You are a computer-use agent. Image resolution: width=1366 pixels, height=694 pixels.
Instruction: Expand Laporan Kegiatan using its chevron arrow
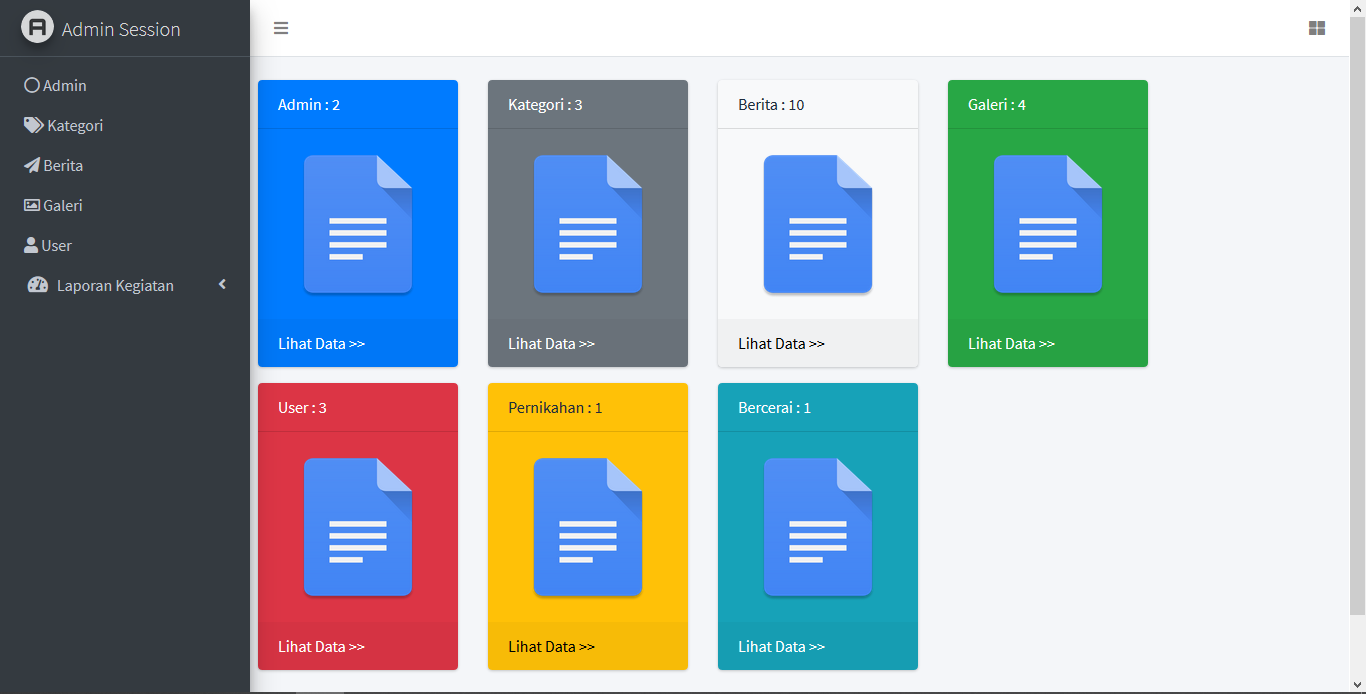point(222,285)
